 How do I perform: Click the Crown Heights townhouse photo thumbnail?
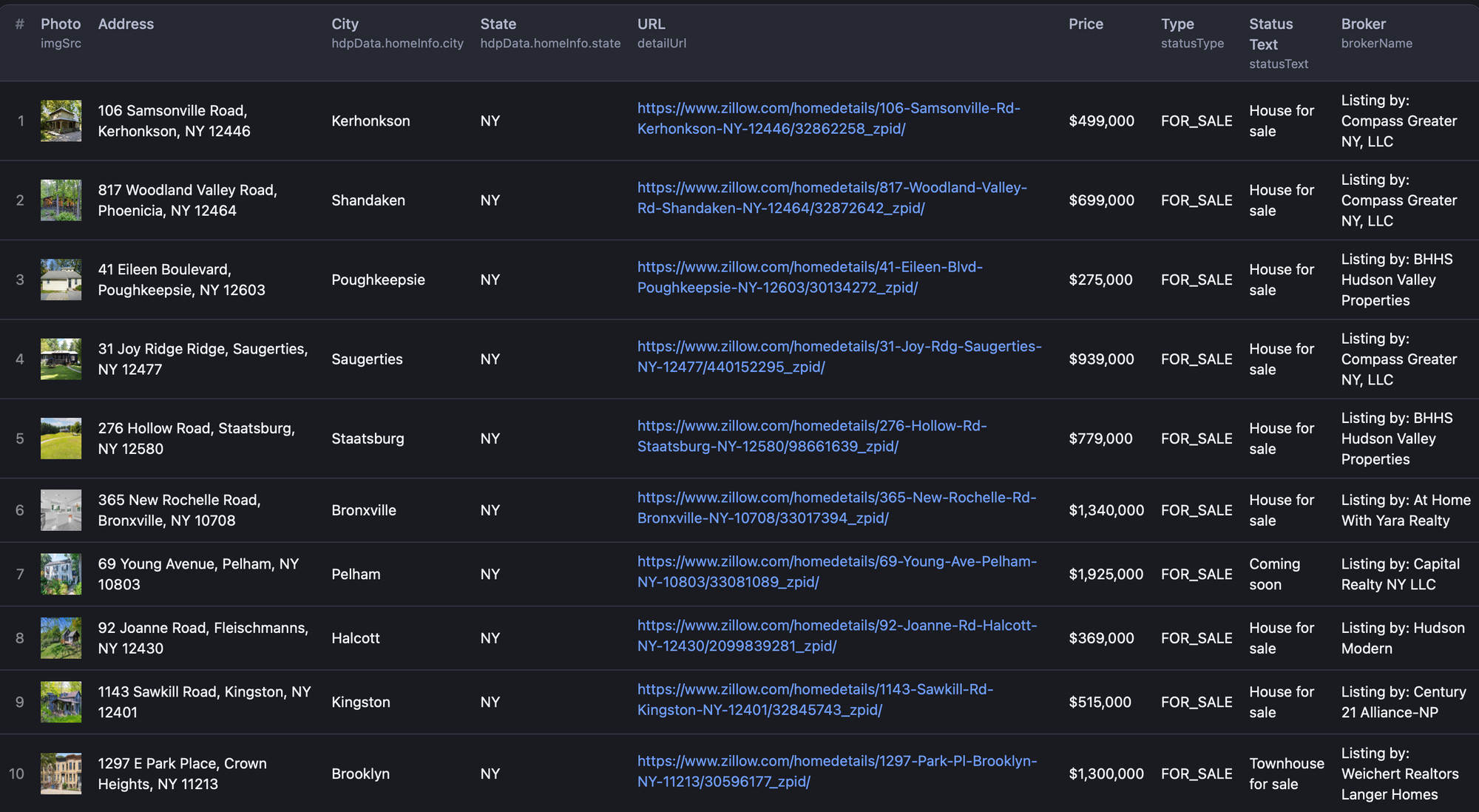61,774
